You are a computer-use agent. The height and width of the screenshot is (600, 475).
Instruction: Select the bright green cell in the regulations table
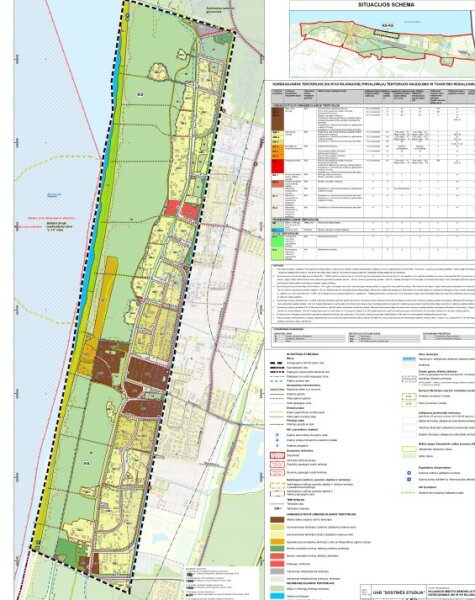click(x=278, y=241)
